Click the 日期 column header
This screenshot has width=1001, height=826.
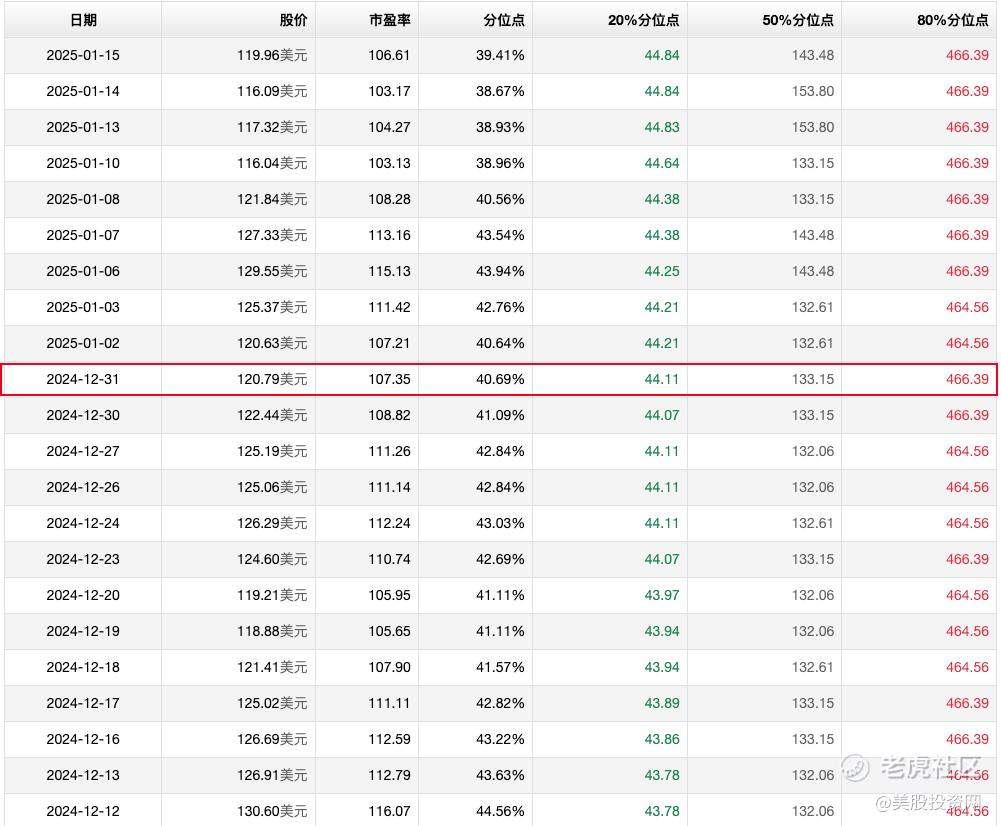tap(83, 20)
